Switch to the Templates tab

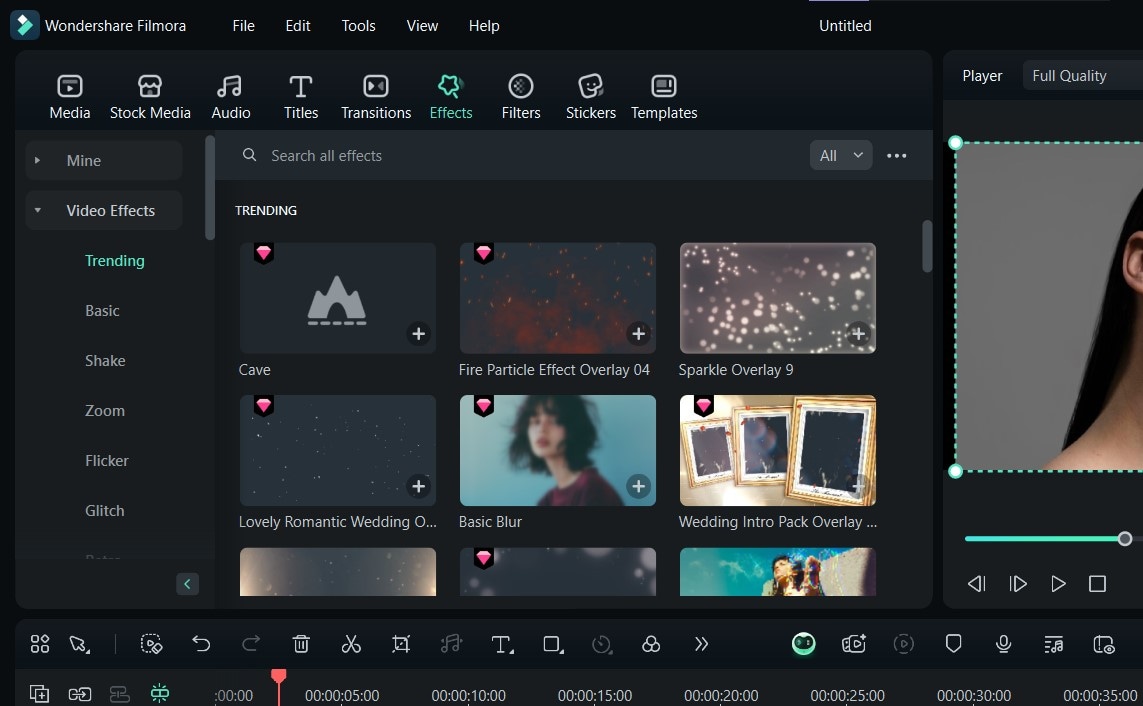pos(664,97)
